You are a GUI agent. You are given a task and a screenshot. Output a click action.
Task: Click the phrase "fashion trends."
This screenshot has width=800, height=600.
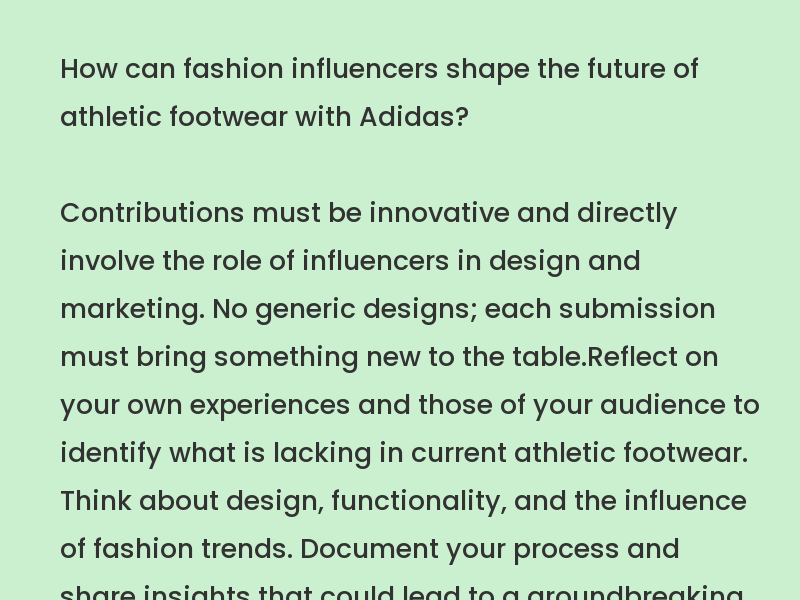tap(193, 548)
